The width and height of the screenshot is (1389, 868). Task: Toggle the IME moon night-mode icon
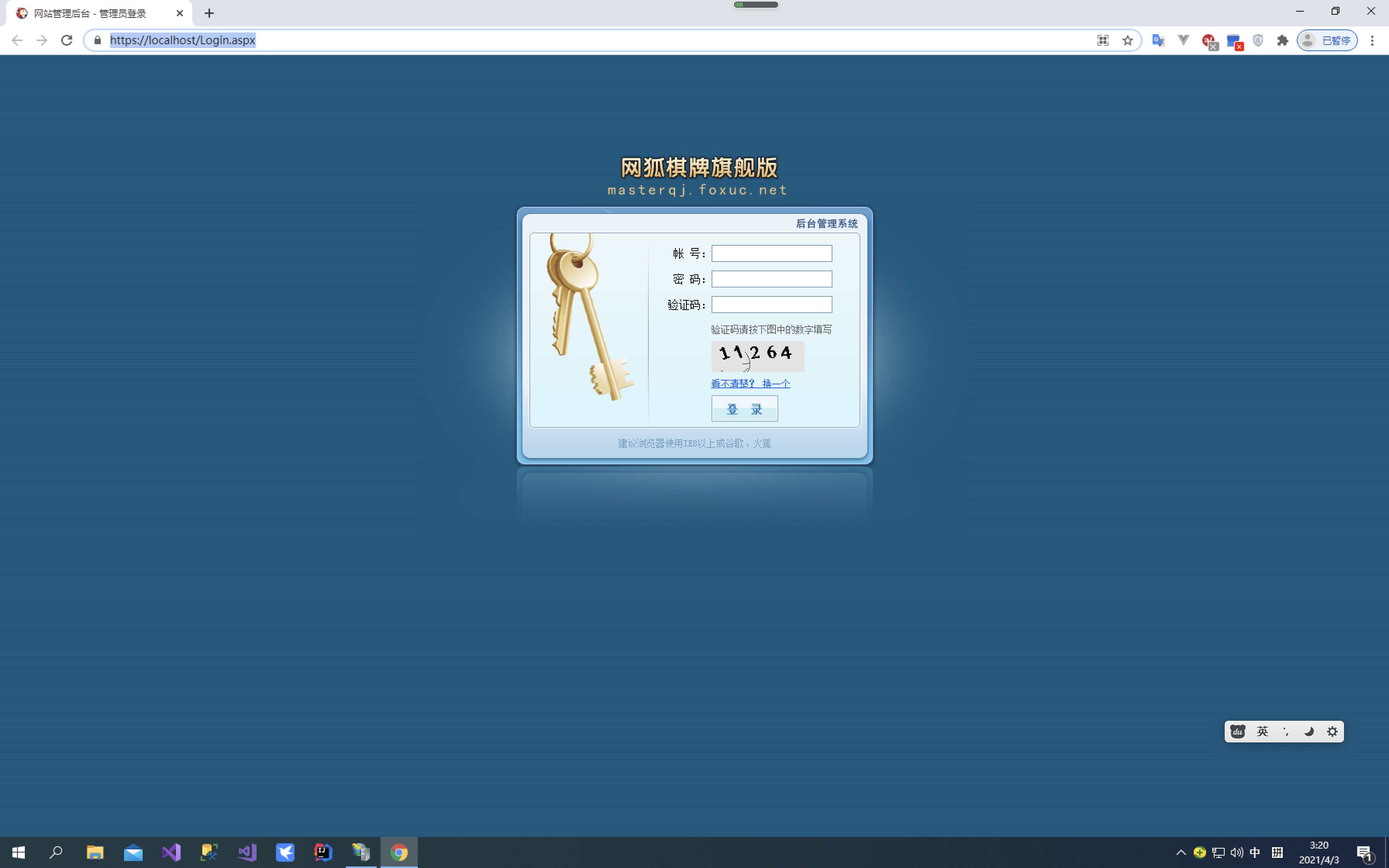click(x=1309, y=731)
